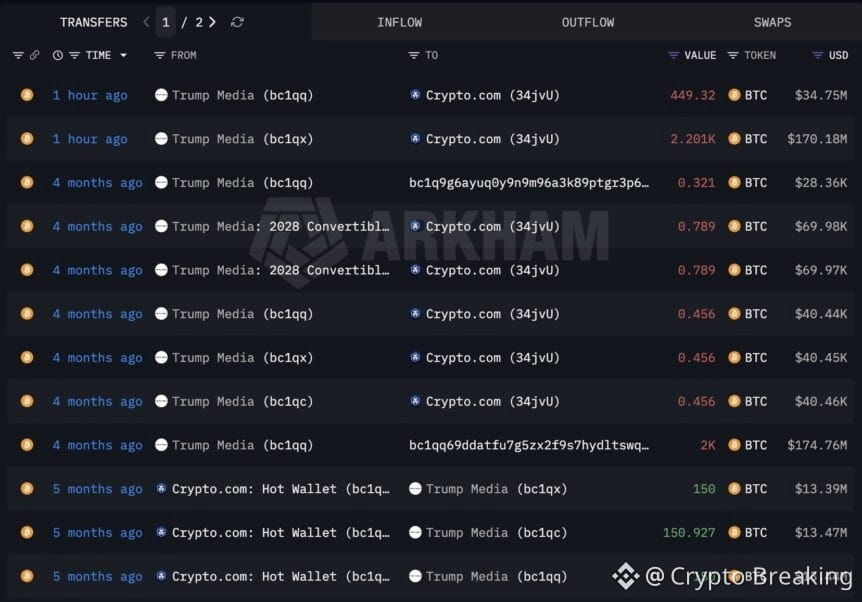
Task: Switch to the OUTFLOW tab
Action: point(588,23)
